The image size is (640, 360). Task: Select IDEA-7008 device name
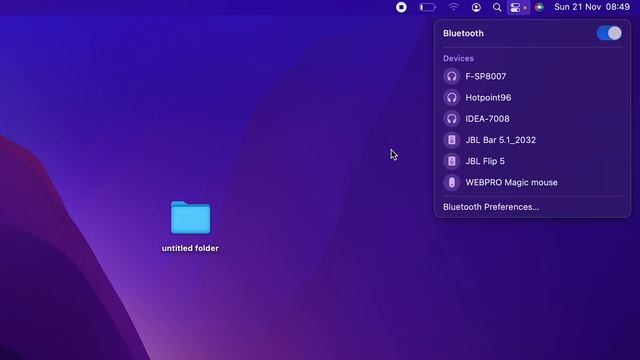pos(487,119)
